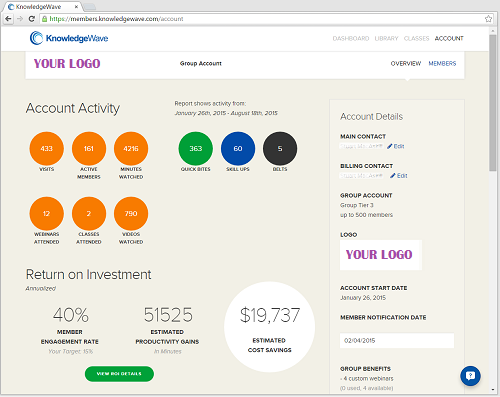Open Classes in top navigation
Viewport: 500px width, 397px height.
coord(416,38)
